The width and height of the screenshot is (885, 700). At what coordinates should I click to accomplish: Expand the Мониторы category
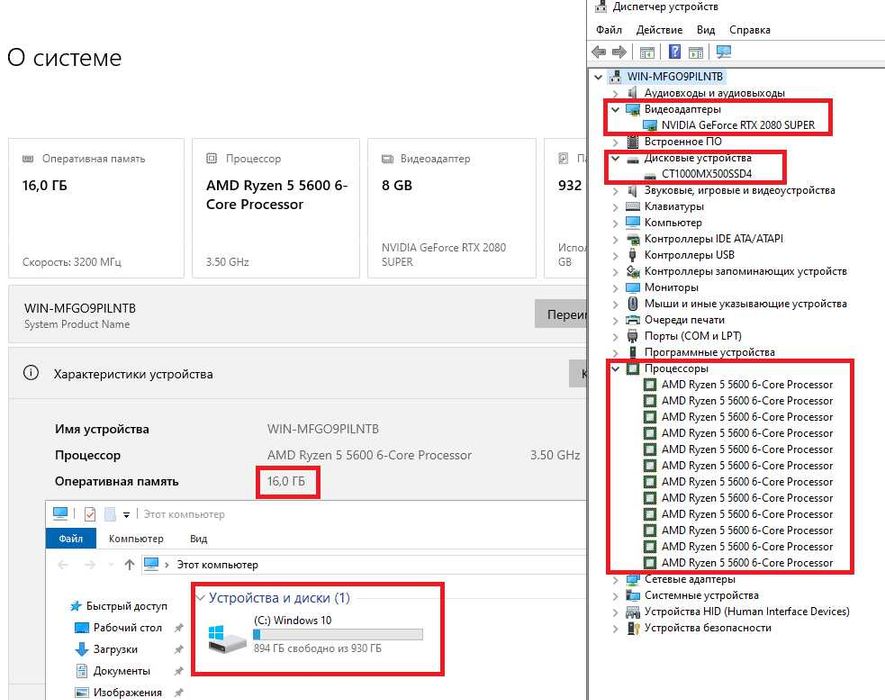[616, 288]
